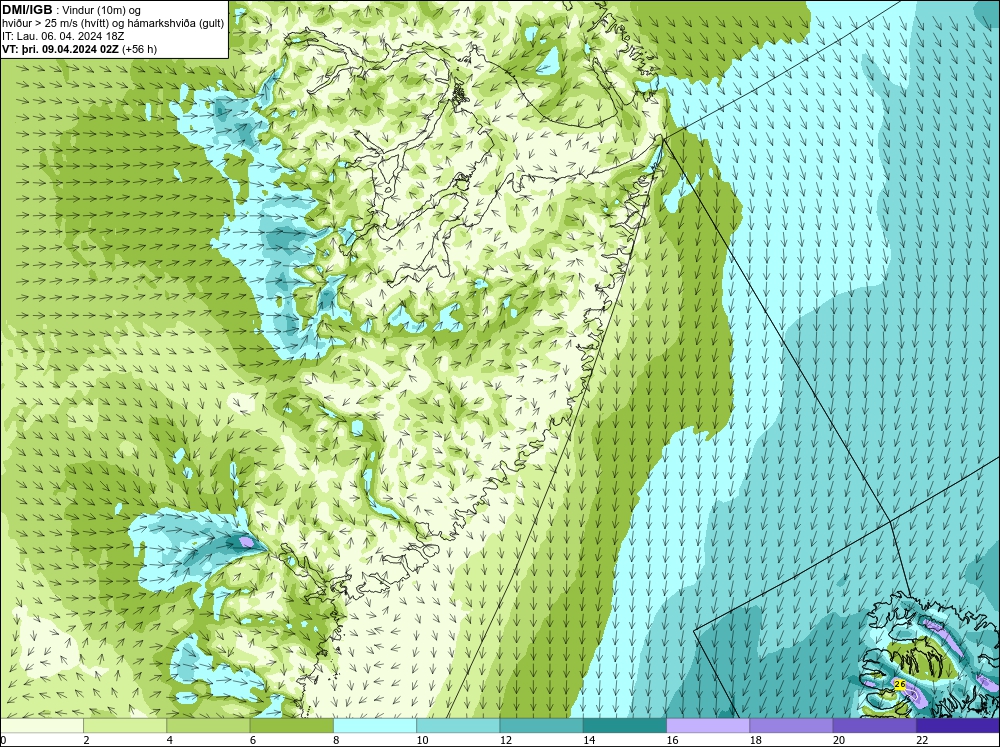This screenshot has width=1000, height=747.
Task: Click the 2–4 m/s light green legend swatch
Action: (x=125, y=726)
